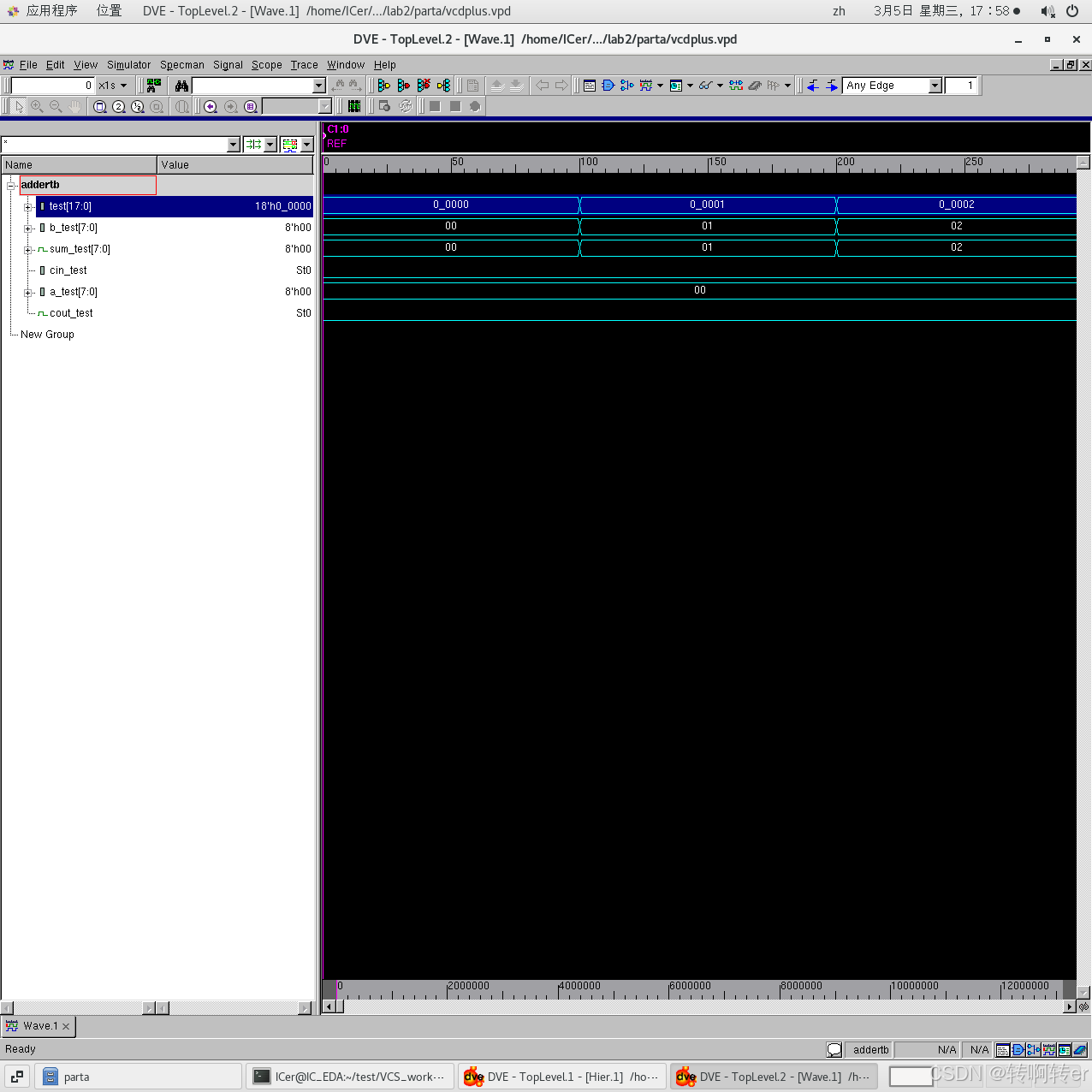The image size is (1092, 1092).
Task: Open the schematic view icon
Action: click(607, 86)
